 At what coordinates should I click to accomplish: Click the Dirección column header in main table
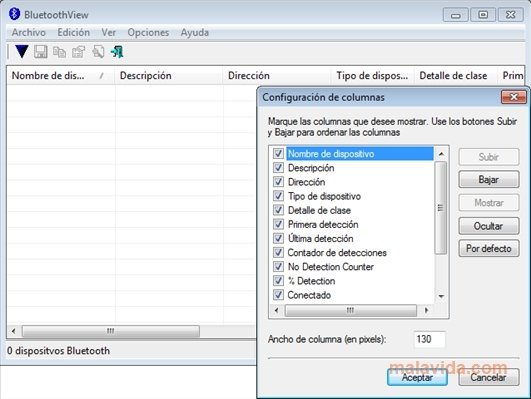point(276,76)
